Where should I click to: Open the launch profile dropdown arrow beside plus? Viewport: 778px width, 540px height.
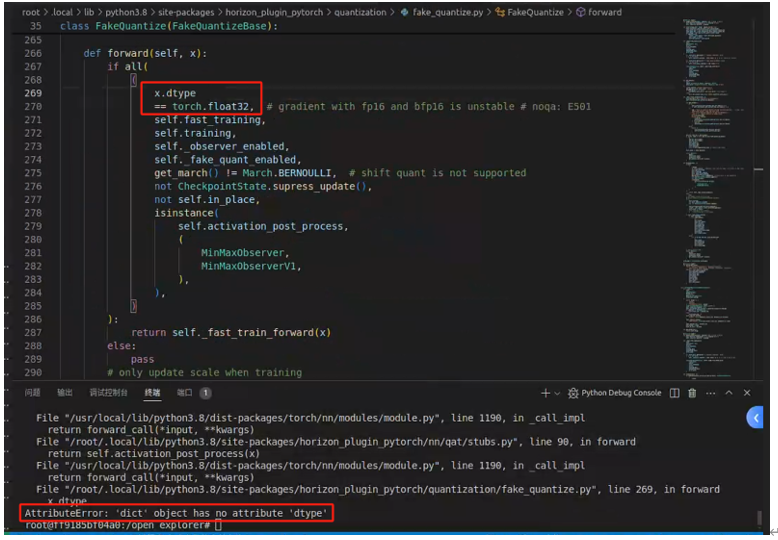pyautogui.click(x=558, y=393)
